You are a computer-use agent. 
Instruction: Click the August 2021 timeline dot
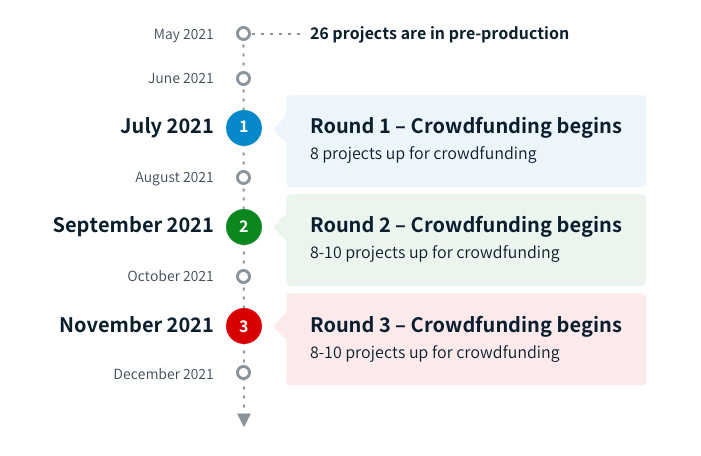click(243, 177)
